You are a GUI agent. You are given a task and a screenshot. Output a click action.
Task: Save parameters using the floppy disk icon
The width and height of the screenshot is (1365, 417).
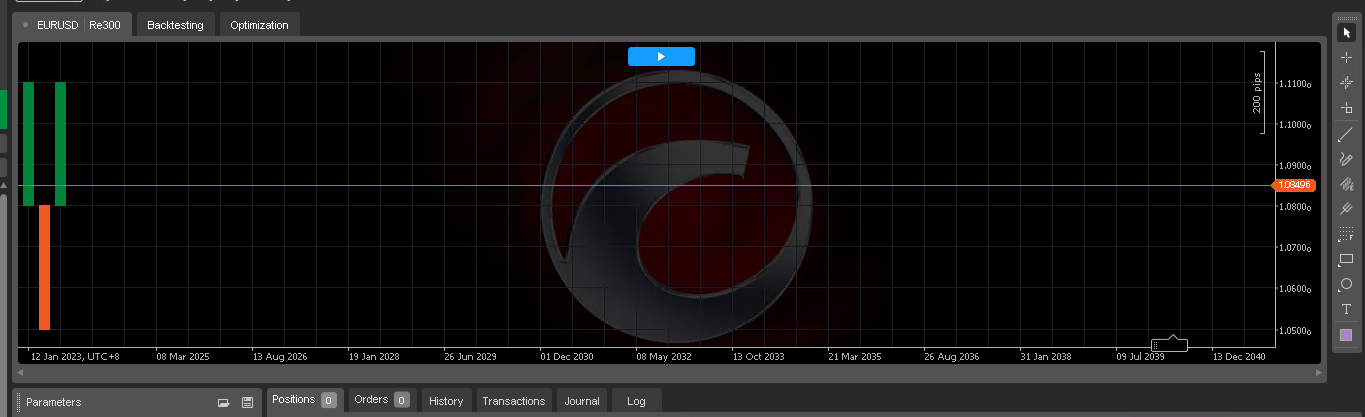tap(247, 402)
